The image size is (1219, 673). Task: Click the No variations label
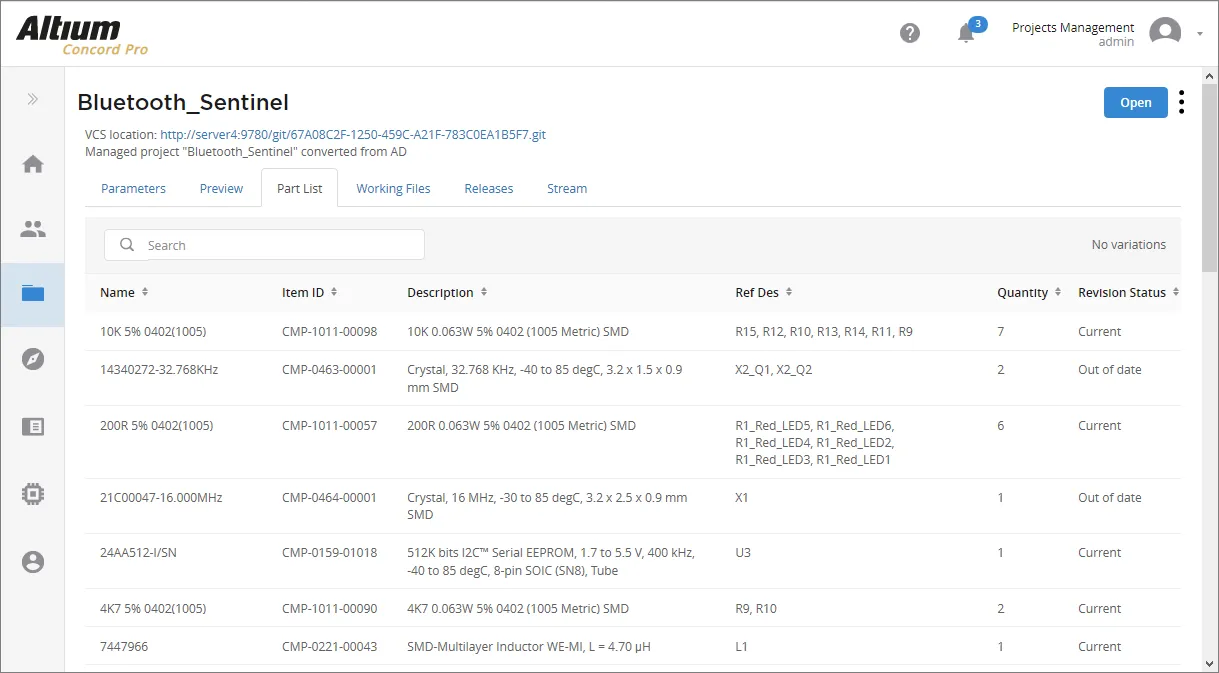tap(1128, 244)
